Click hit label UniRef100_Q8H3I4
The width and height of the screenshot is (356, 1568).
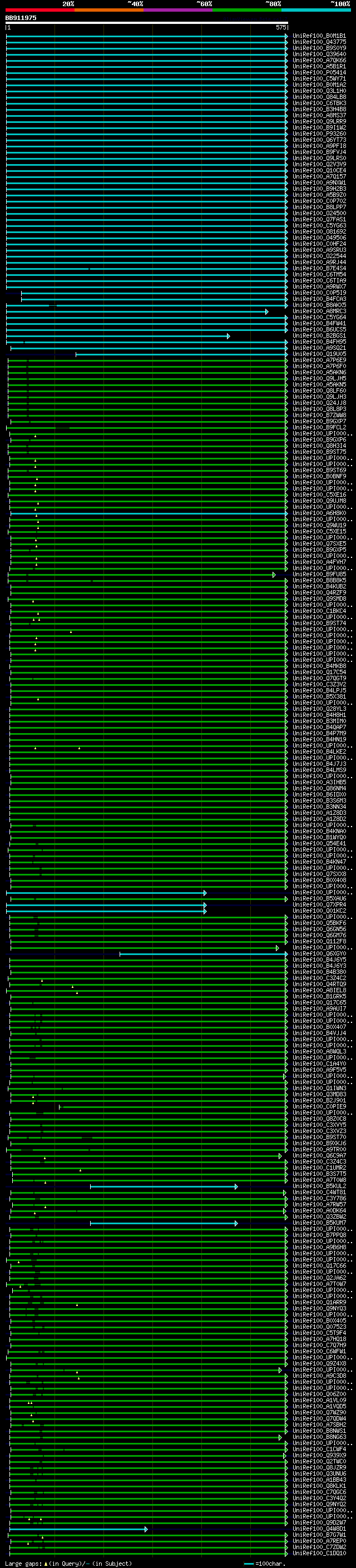(319, 446)
